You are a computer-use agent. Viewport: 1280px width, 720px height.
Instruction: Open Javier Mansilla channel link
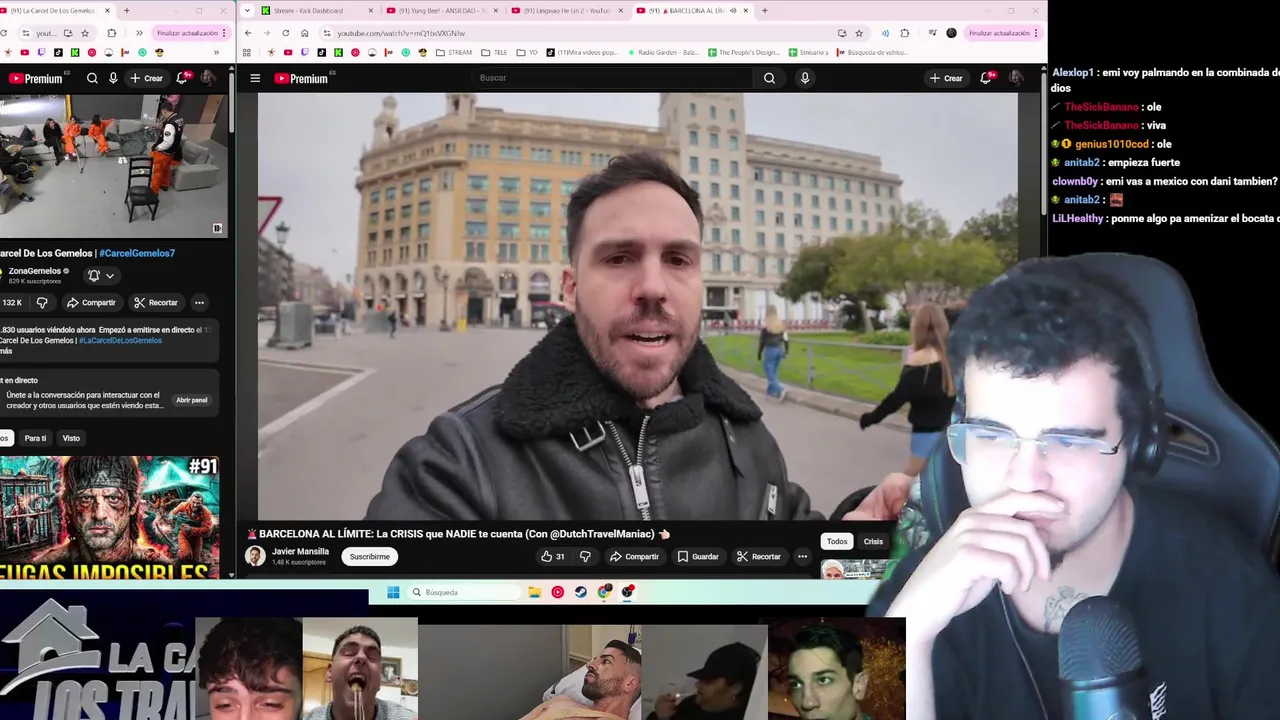click(300, 551)
